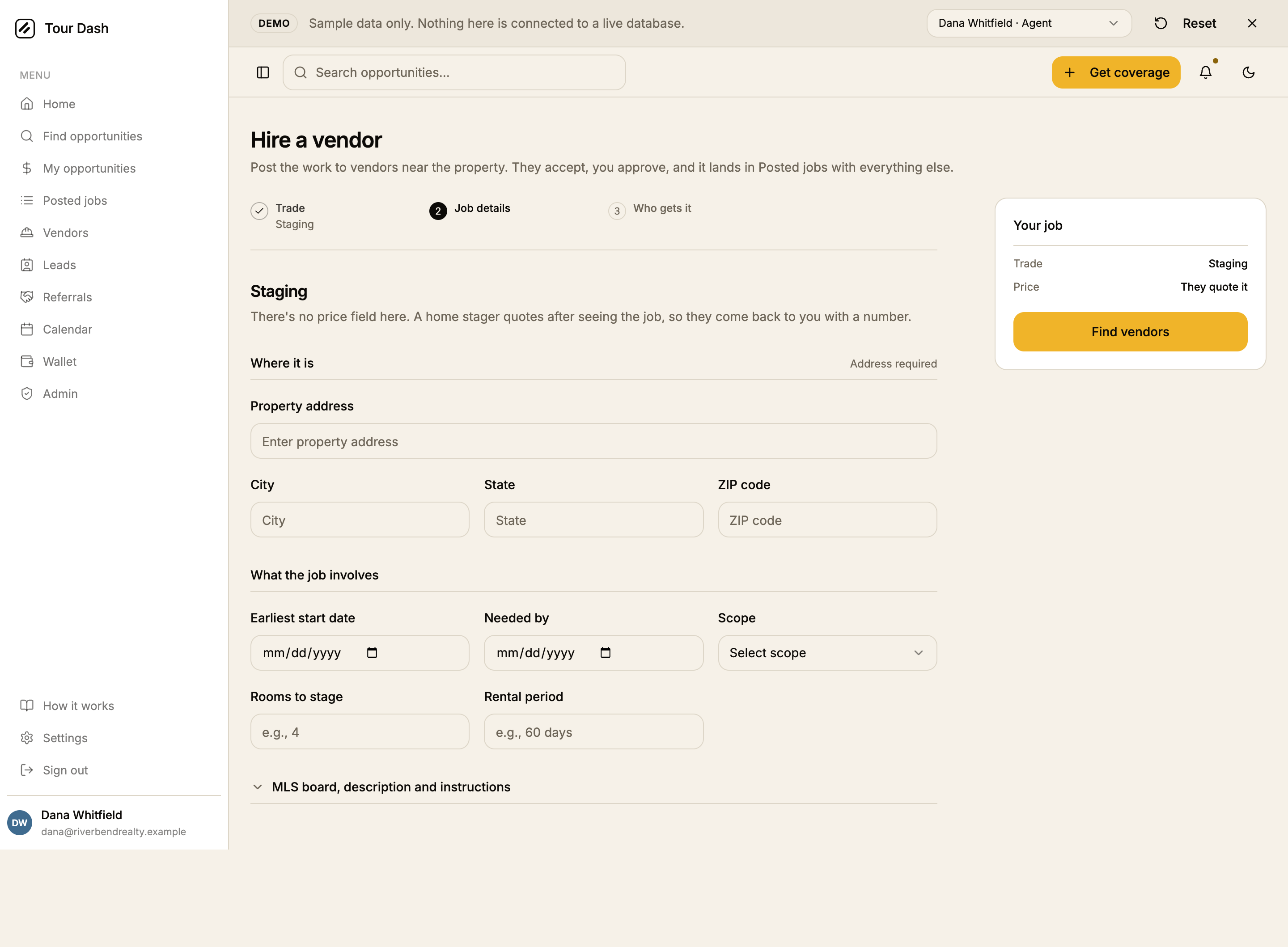Click Sign out in sidebar
The height and width of the screenshot is (947, 1288).
point(114,770)
